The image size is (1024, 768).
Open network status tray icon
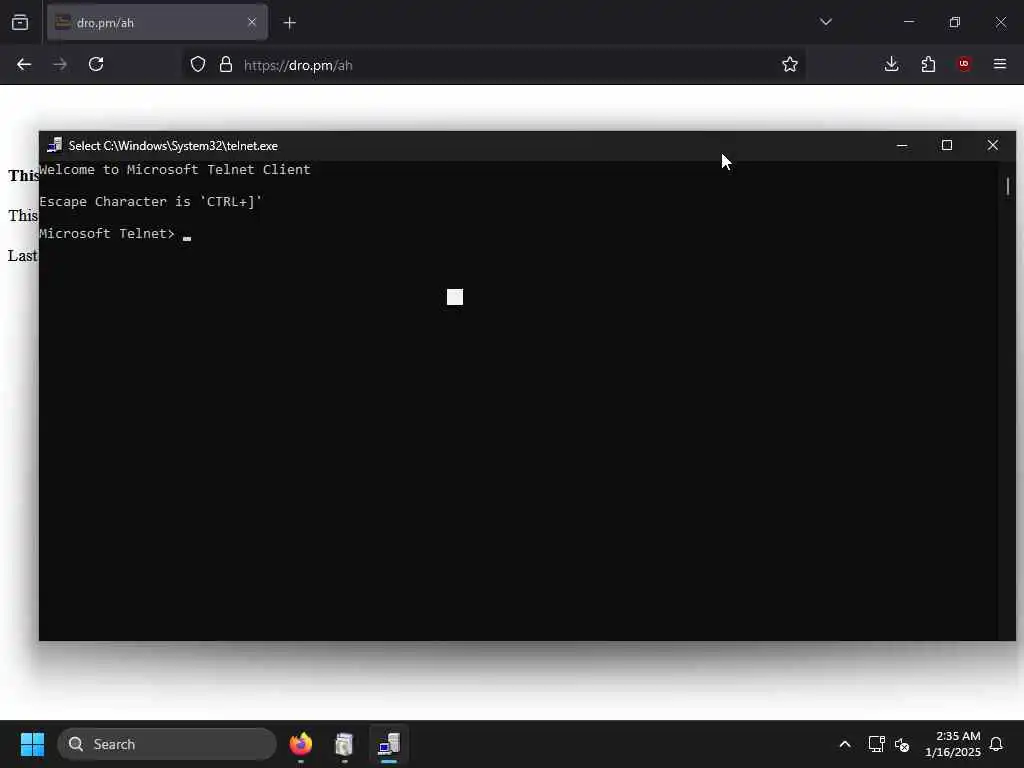pos(876,744)
